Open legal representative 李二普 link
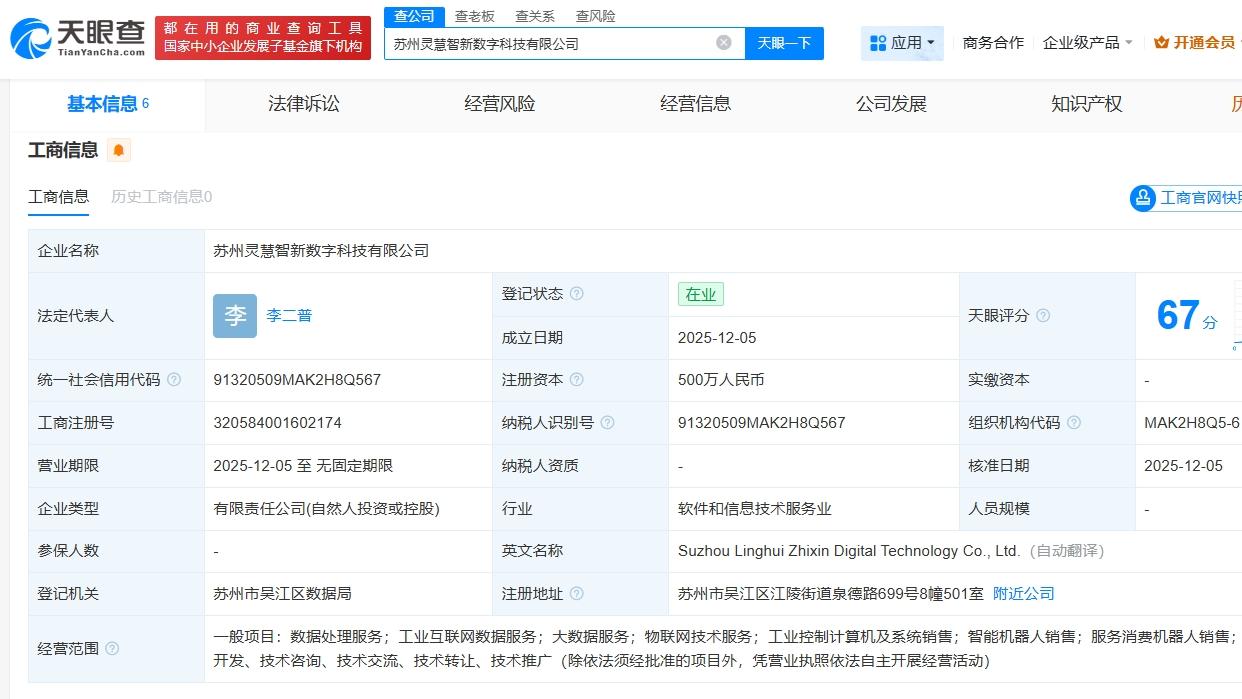This screenshot has height=699, width=1242. click(289, 316)
